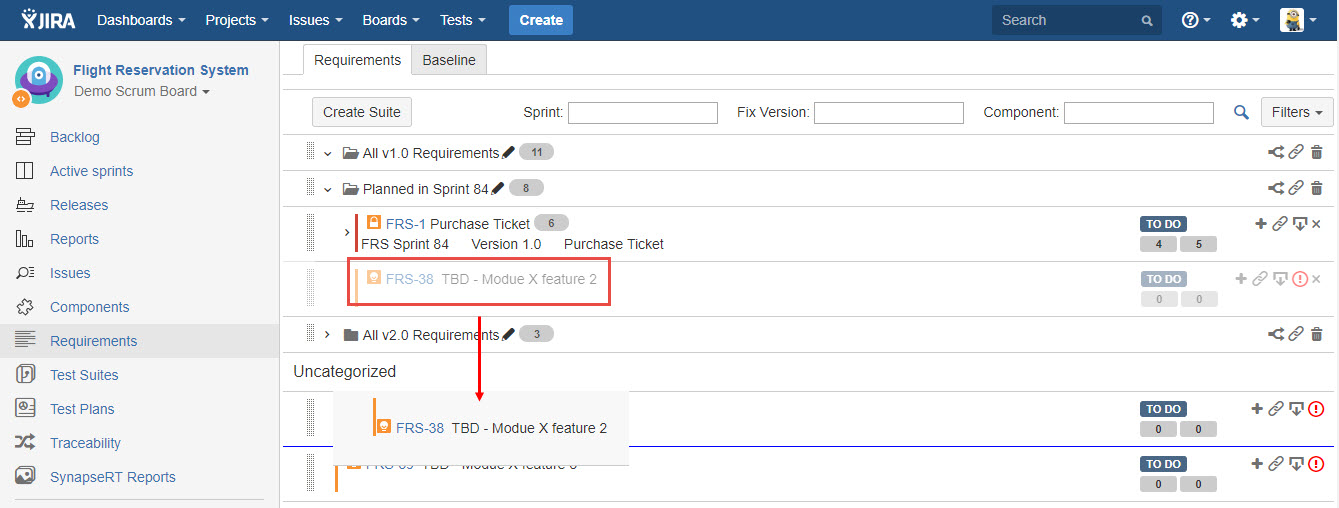Open the settings gear menu
1339x508 pixels.
1245,20
